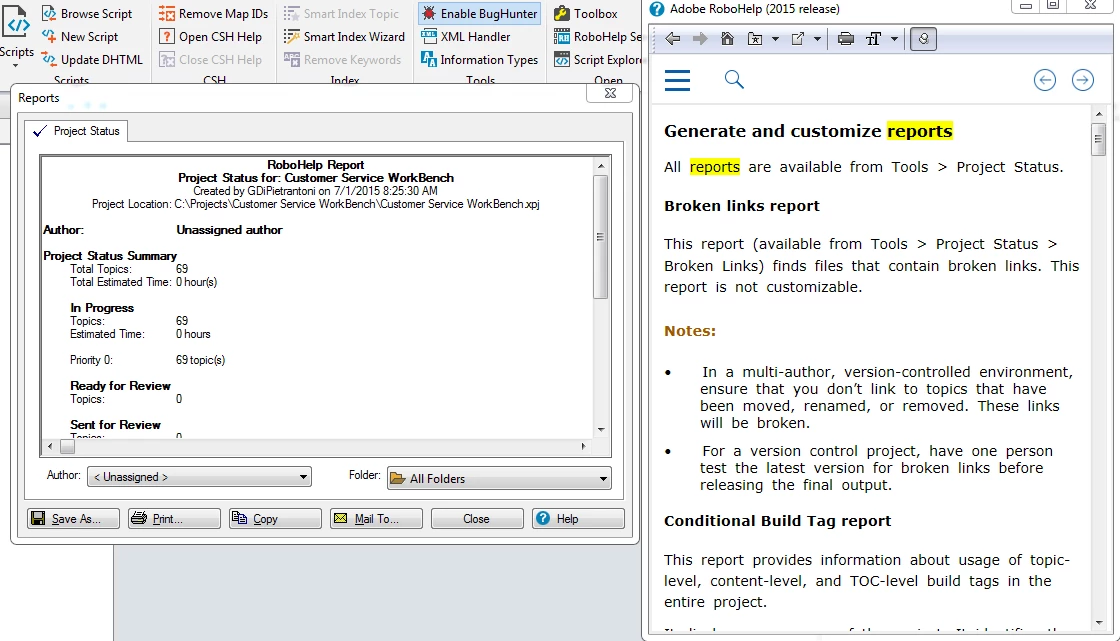Run Update DHTML command
Viewport: 1120px width, 641px height.
click(92, 59)
